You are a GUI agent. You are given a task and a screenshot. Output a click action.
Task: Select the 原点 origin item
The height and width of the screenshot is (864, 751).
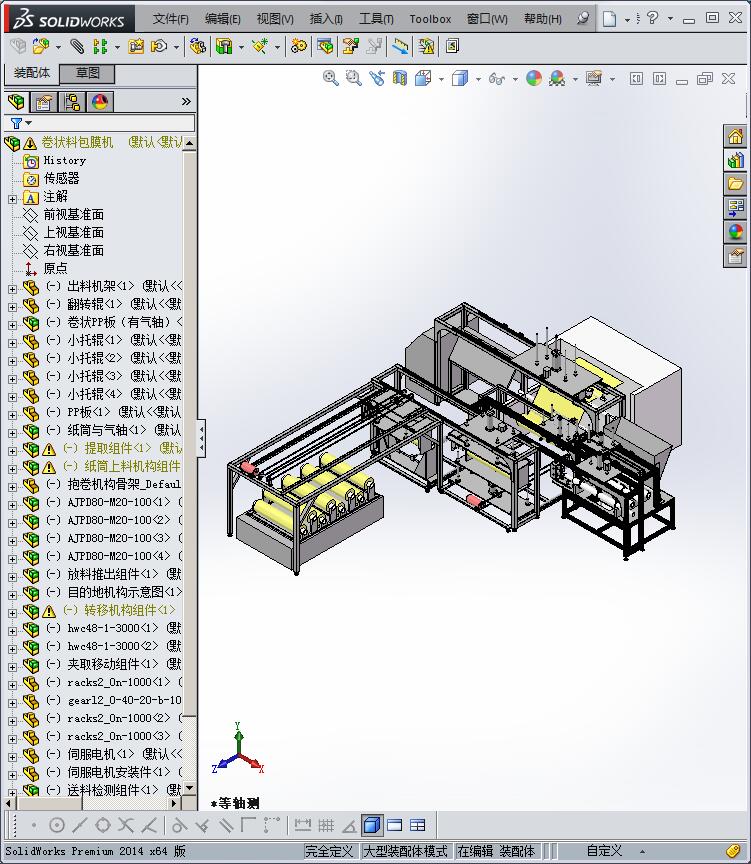coord(56,268)
